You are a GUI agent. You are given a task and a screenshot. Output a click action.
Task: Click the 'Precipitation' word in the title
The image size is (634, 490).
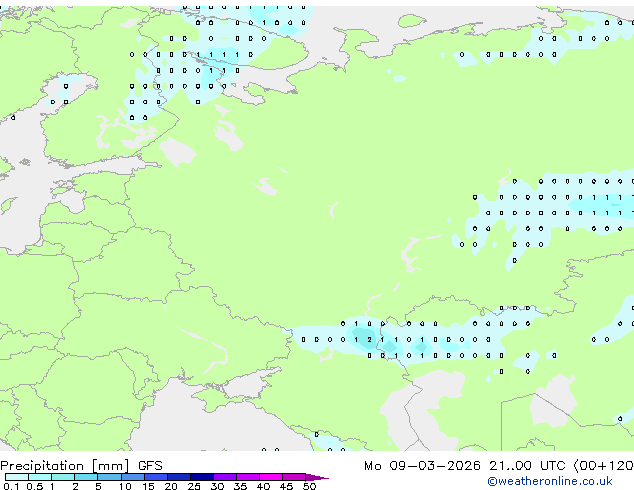tap(42, 466)
